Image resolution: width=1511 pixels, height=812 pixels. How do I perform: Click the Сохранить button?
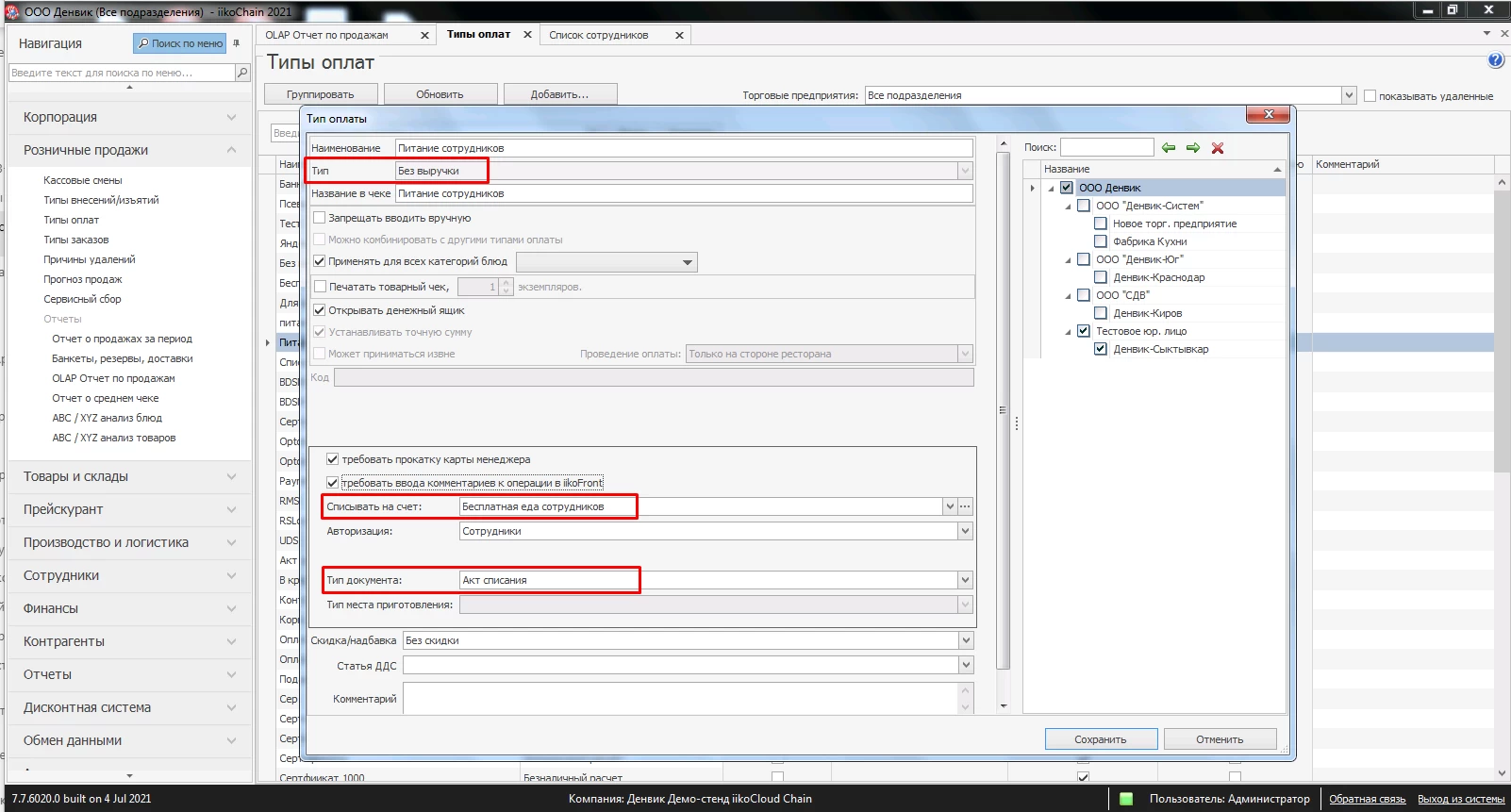click(1100, 739)
